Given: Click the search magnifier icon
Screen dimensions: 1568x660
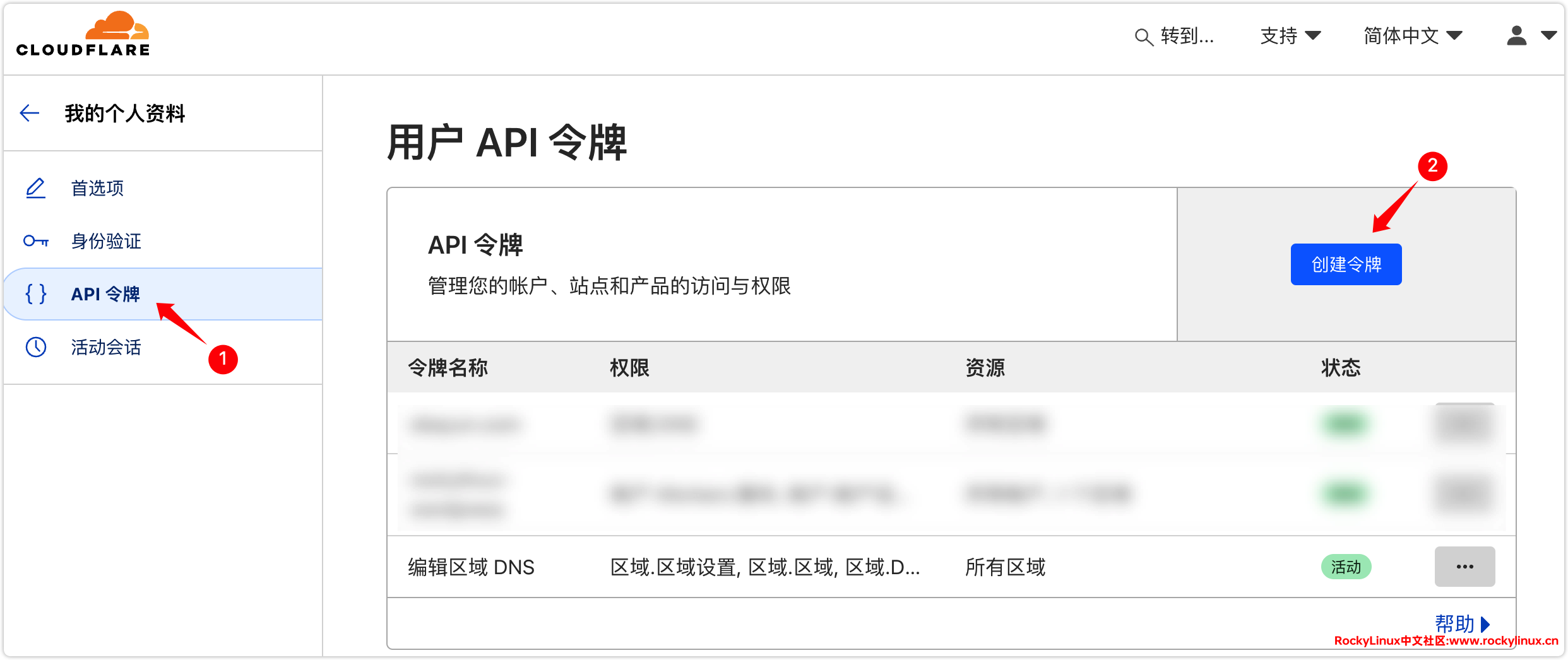Looking at the screenshot, I should (1143, 37).
